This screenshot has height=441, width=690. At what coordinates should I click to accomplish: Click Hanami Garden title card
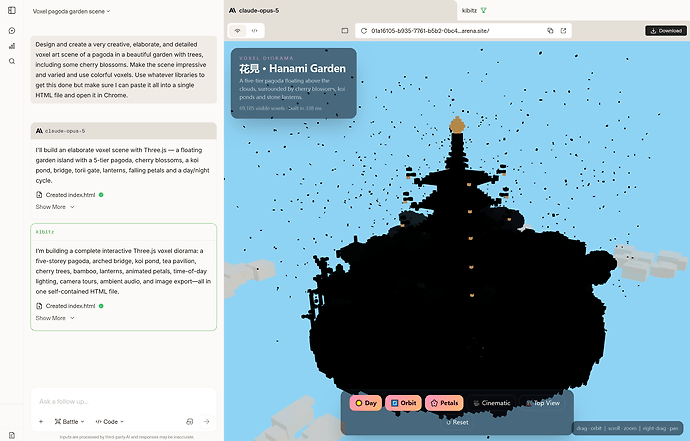(x=294, y=83)
